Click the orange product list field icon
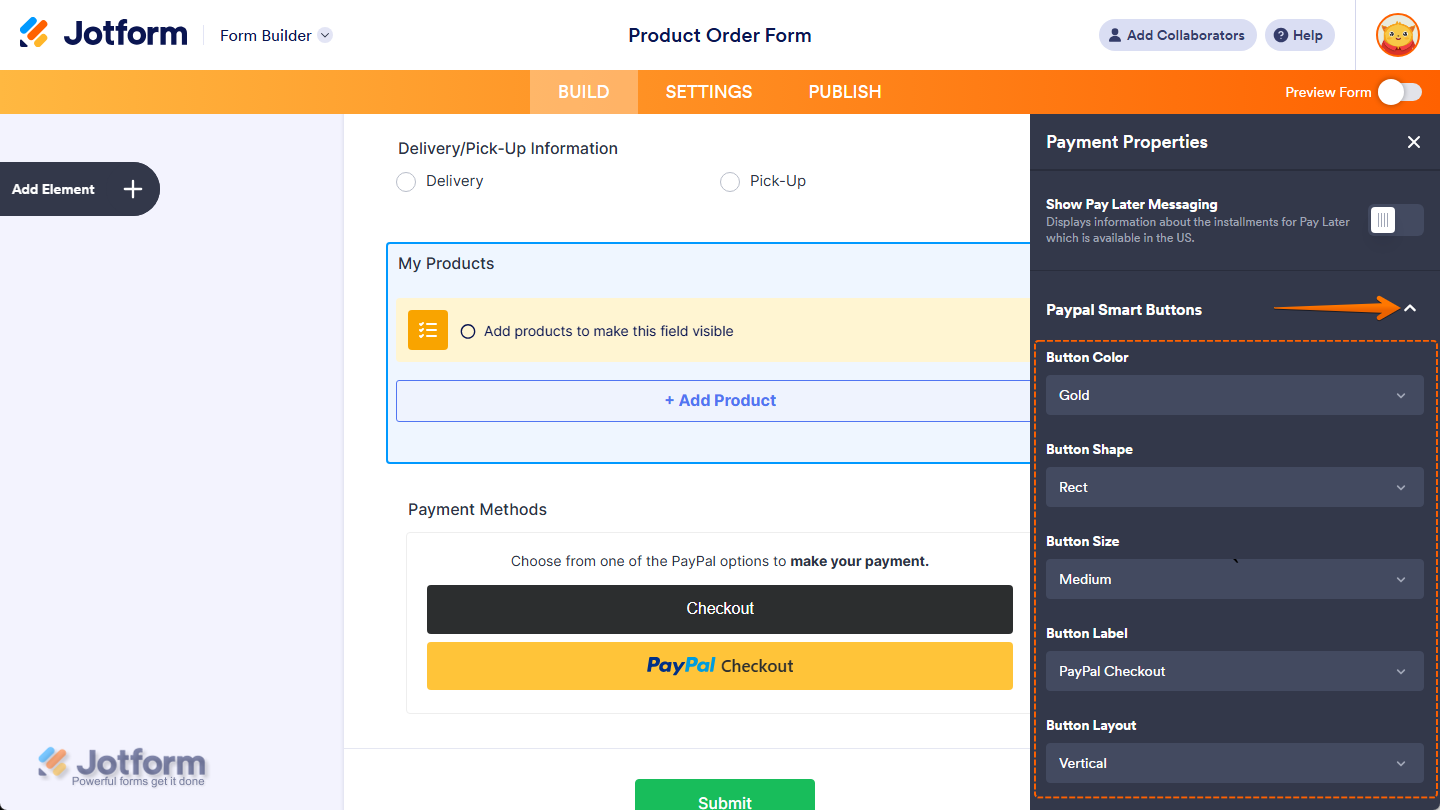Screen dimensions: 1440x810 (427, 330)
